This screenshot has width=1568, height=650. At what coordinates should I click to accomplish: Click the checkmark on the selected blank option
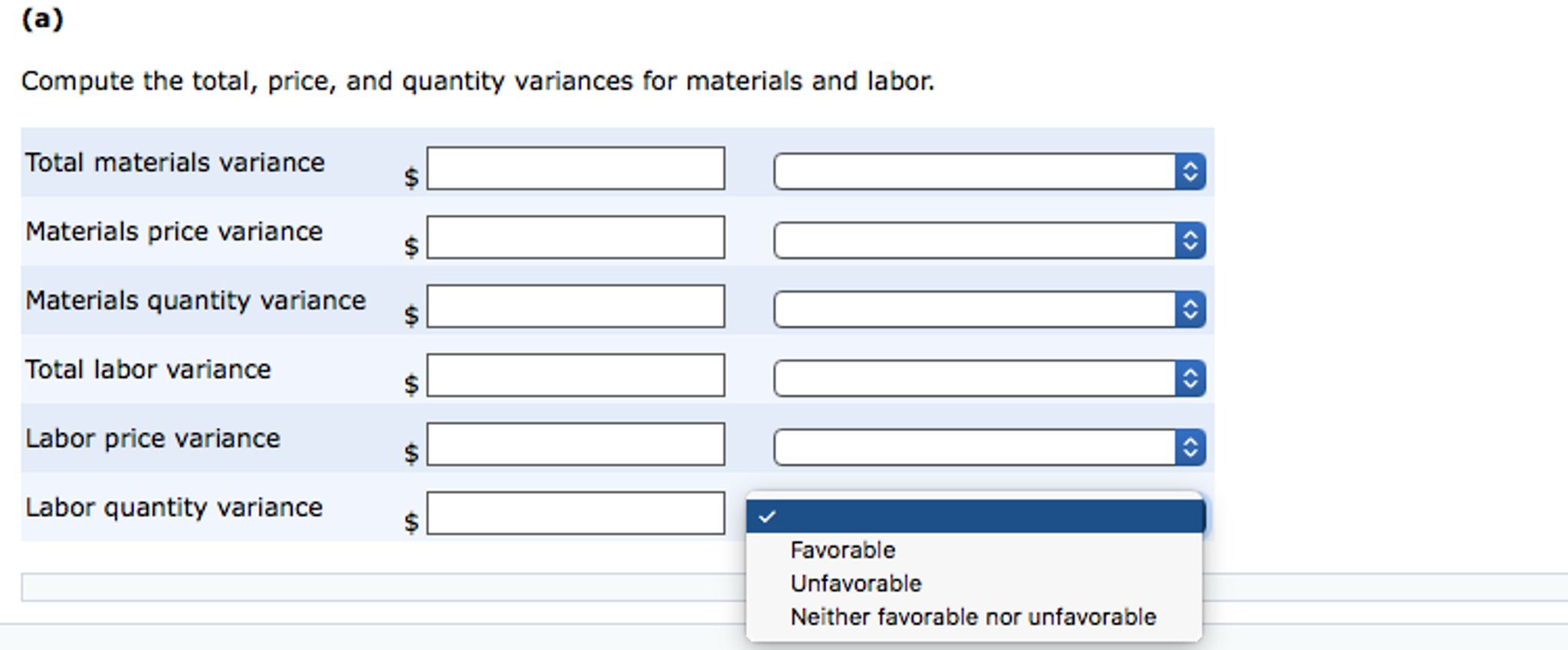point(768,516)
